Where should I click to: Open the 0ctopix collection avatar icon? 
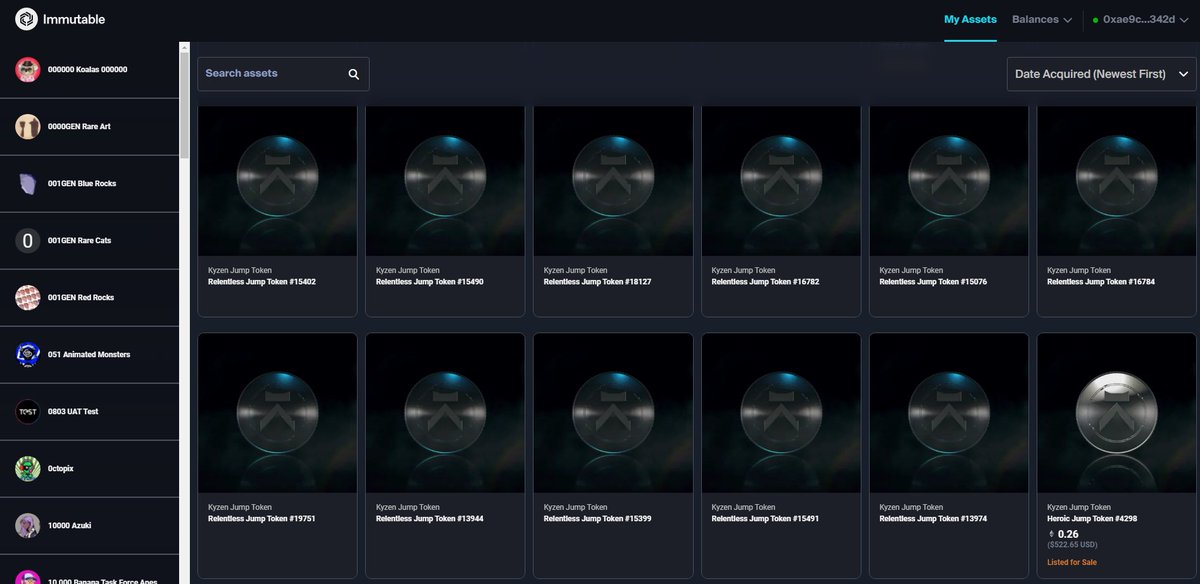pos(28,469)
